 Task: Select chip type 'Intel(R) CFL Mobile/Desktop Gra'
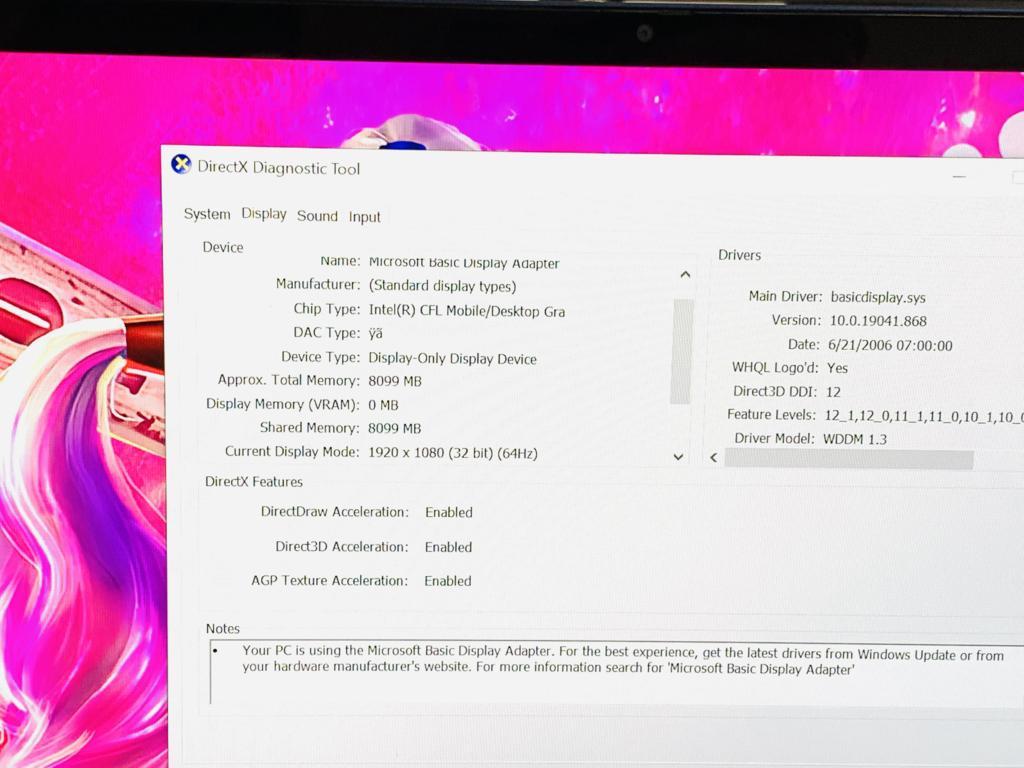tap(466, 311)
